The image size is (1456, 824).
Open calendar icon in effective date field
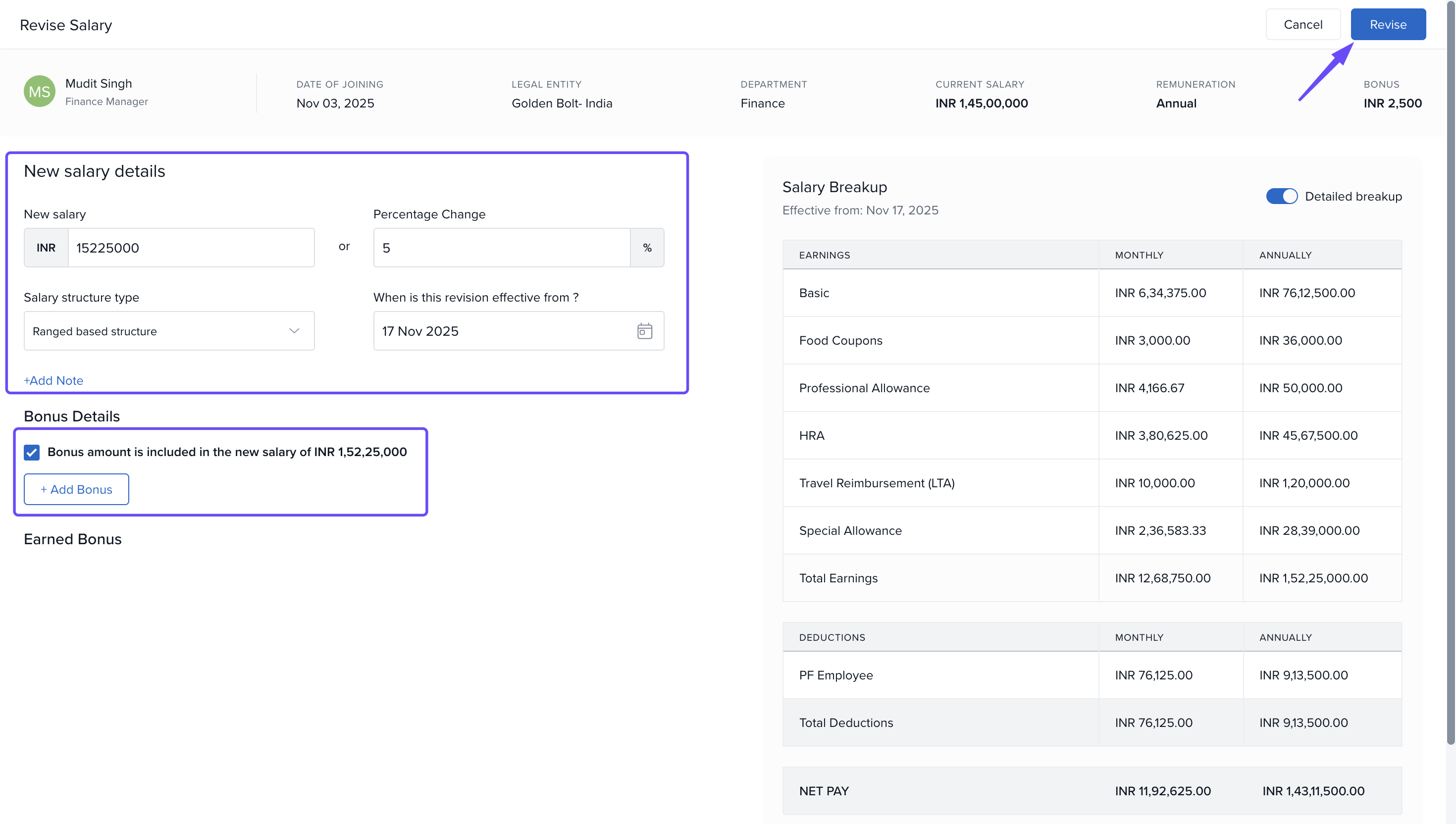tap(644, 331)
